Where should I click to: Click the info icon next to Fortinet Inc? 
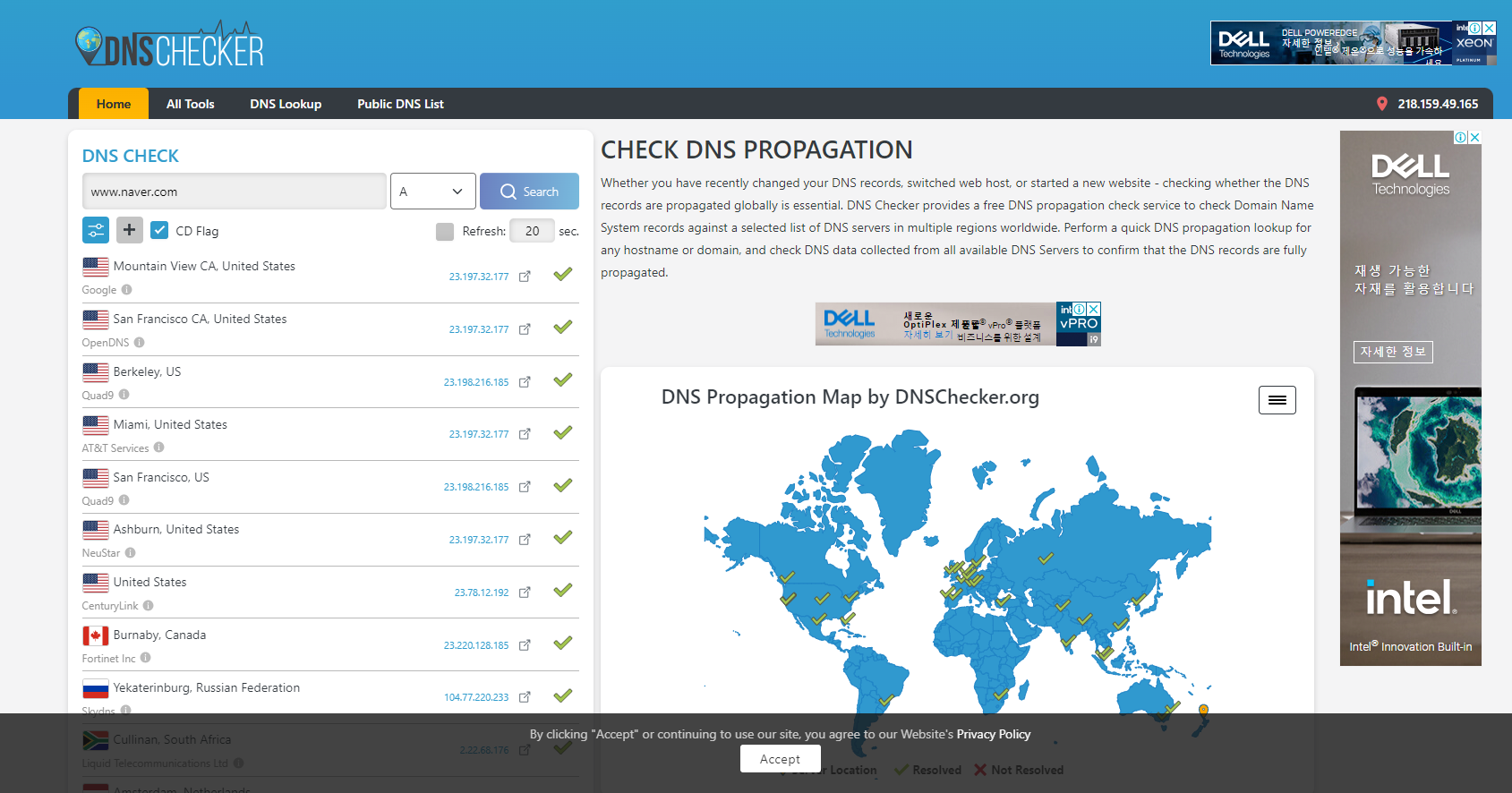(x=146, y=658)
